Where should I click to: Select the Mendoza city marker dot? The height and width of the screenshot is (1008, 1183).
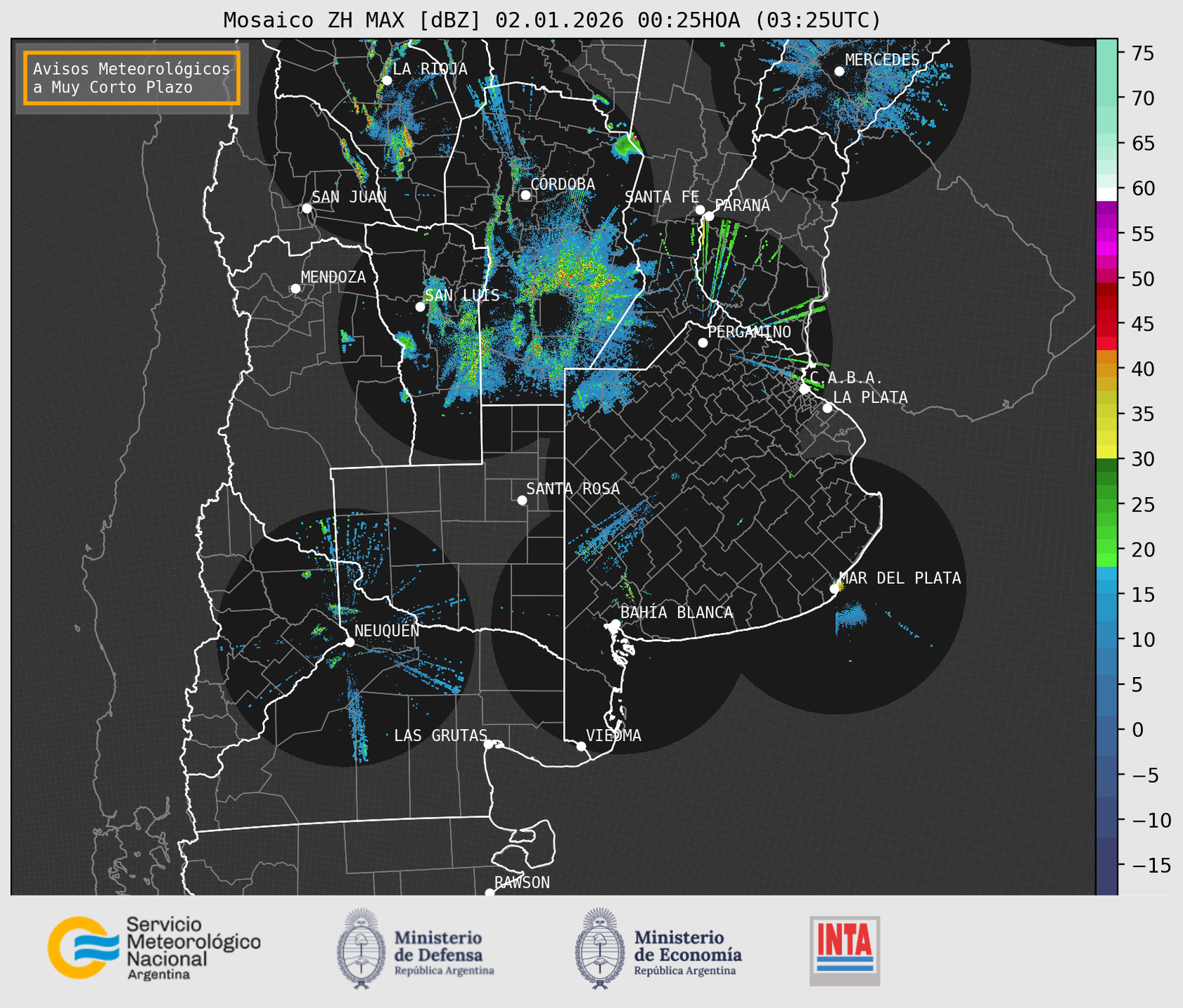295,289
